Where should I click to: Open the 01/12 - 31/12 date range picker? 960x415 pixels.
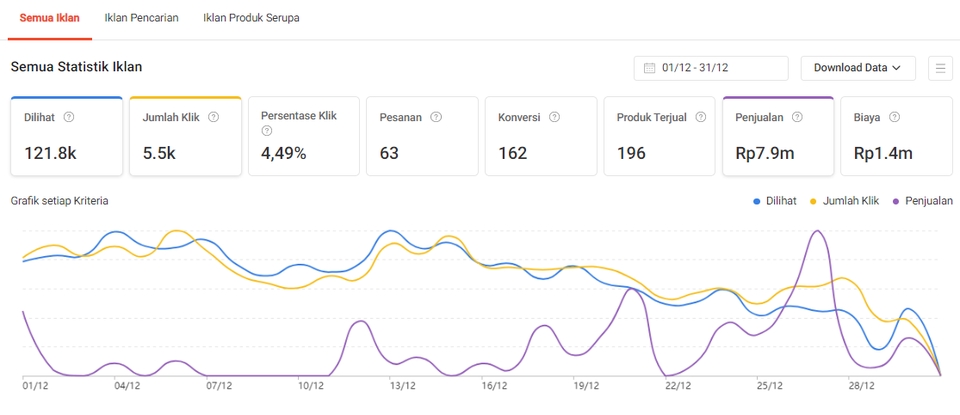[x=711, y=68]
